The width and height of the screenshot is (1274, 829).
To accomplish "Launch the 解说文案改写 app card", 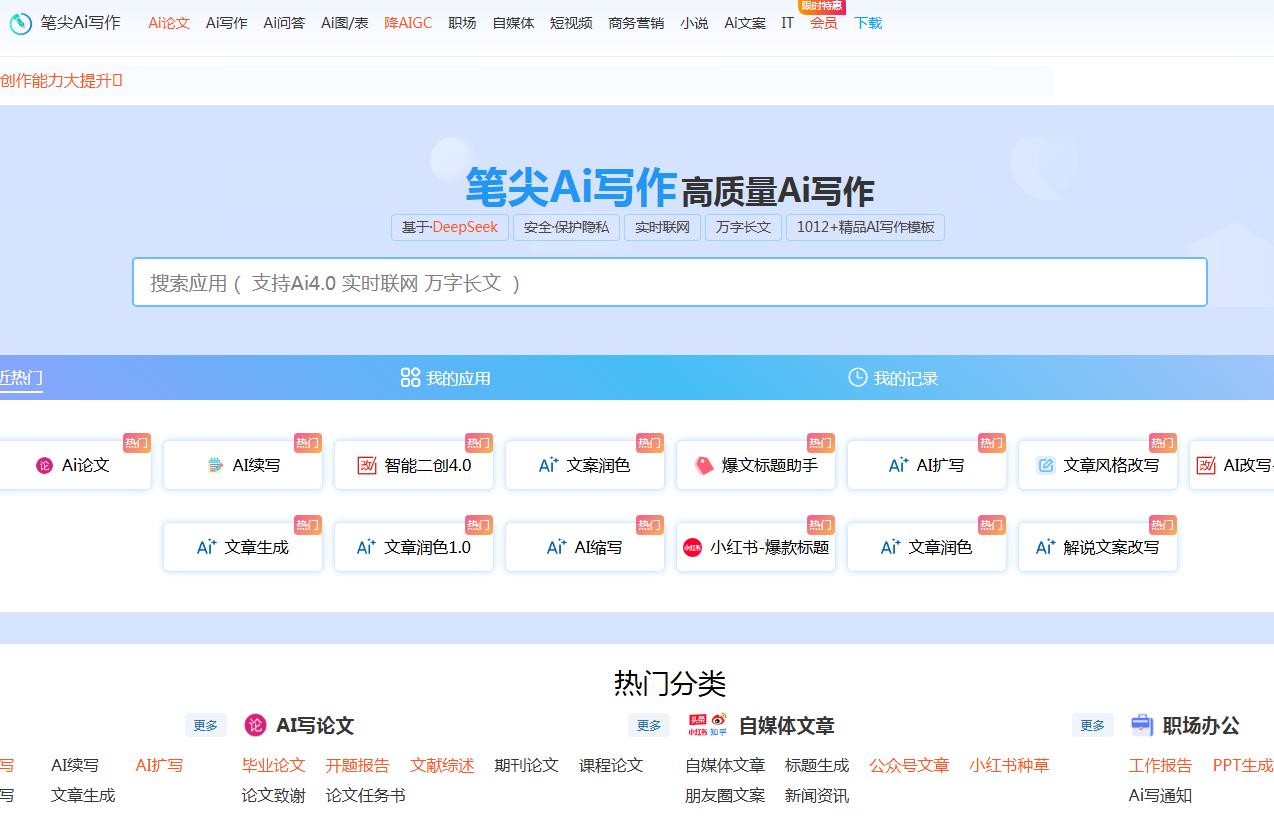I will pyautogui.click(x=1098, y=547).
